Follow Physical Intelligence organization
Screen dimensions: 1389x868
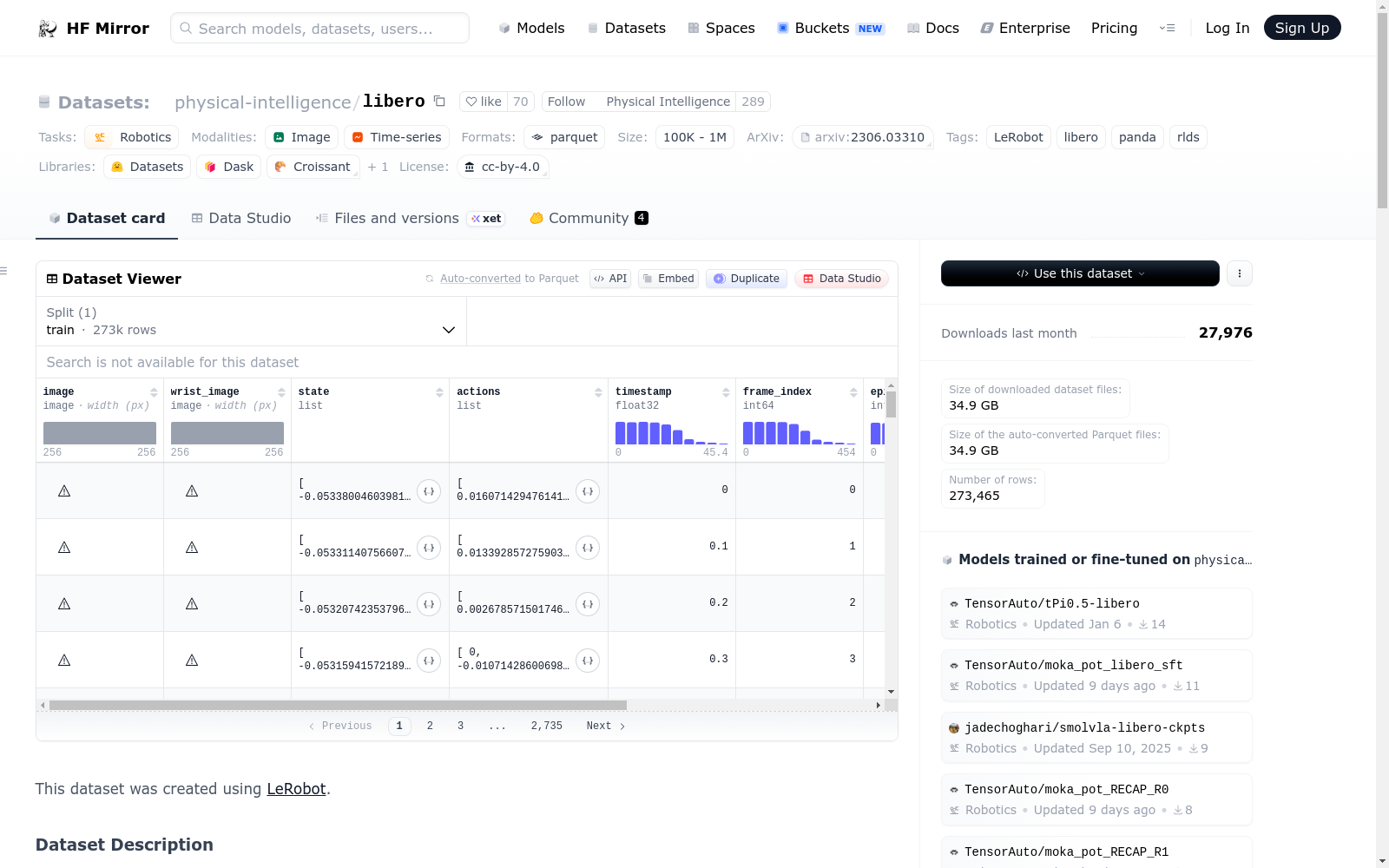coord(566,102)
